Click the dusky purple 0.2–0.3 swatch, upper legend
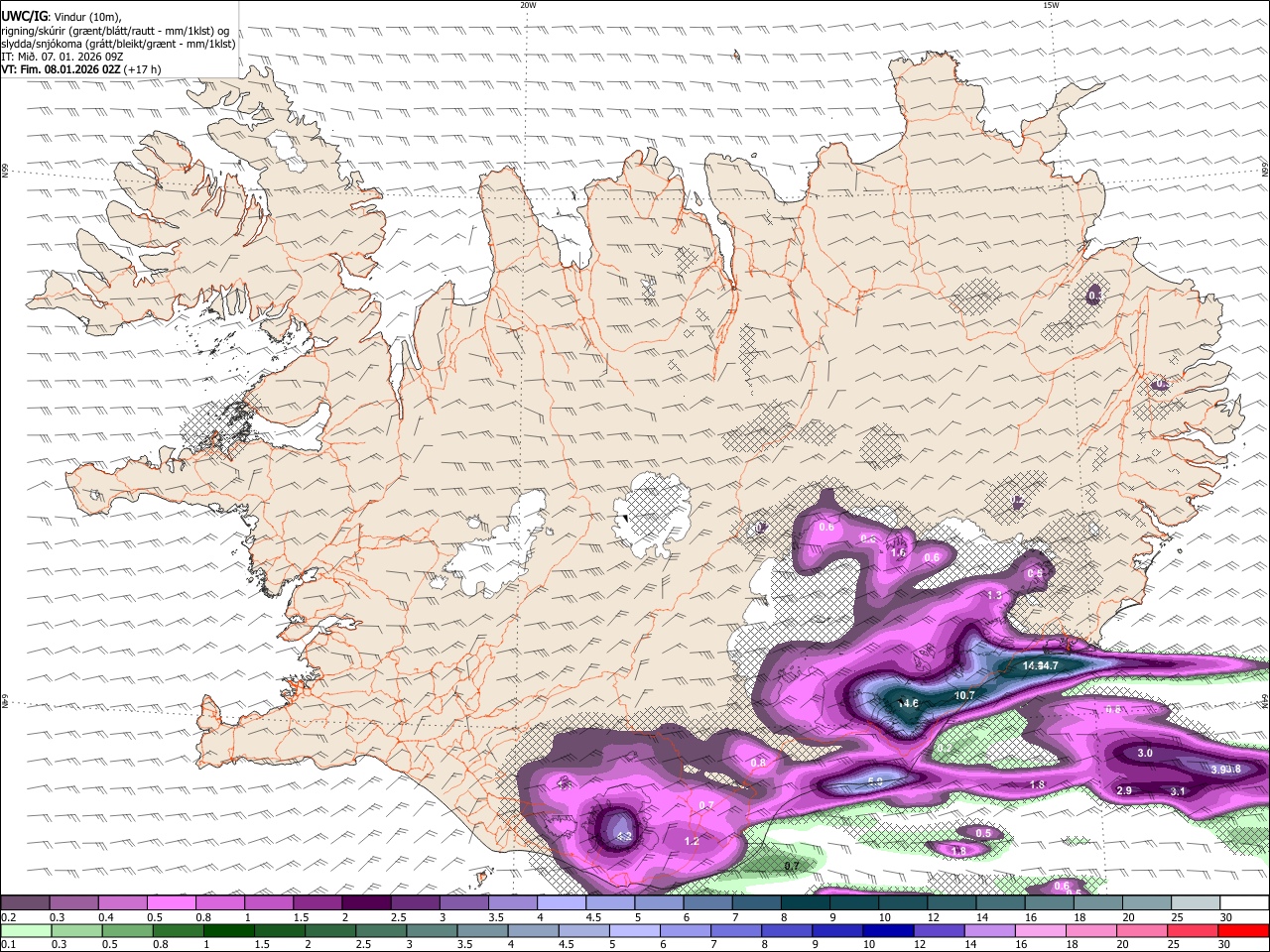Image resolution: width=1270 pixels, height=952 pixels. point(25,903)
